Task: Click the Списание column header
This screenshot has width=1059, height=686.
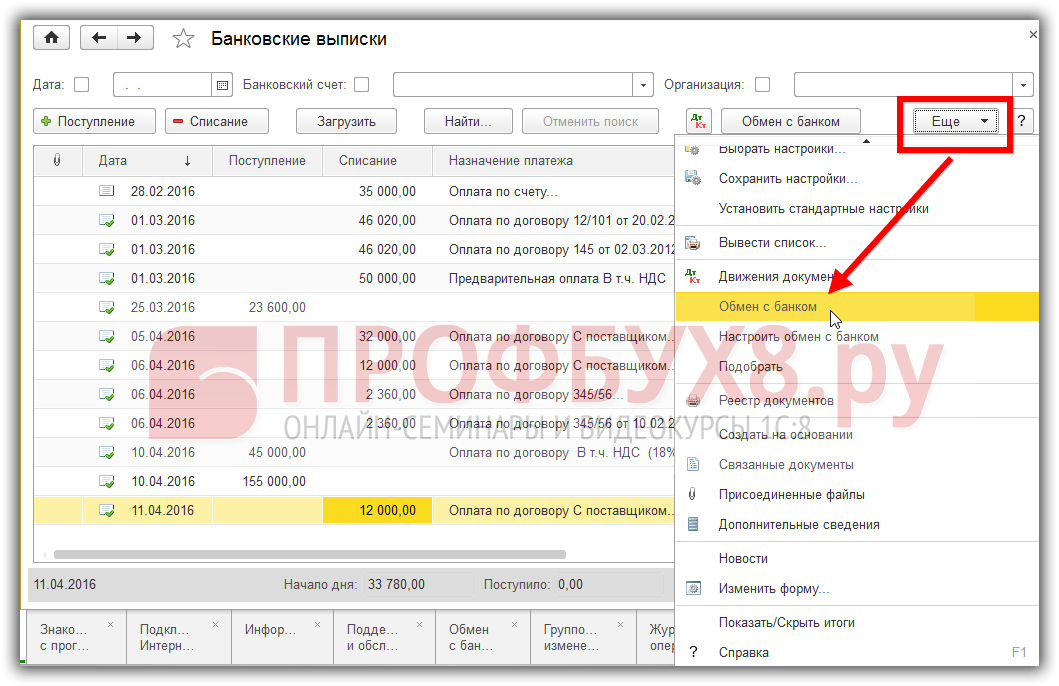Action: coord(377,161)
